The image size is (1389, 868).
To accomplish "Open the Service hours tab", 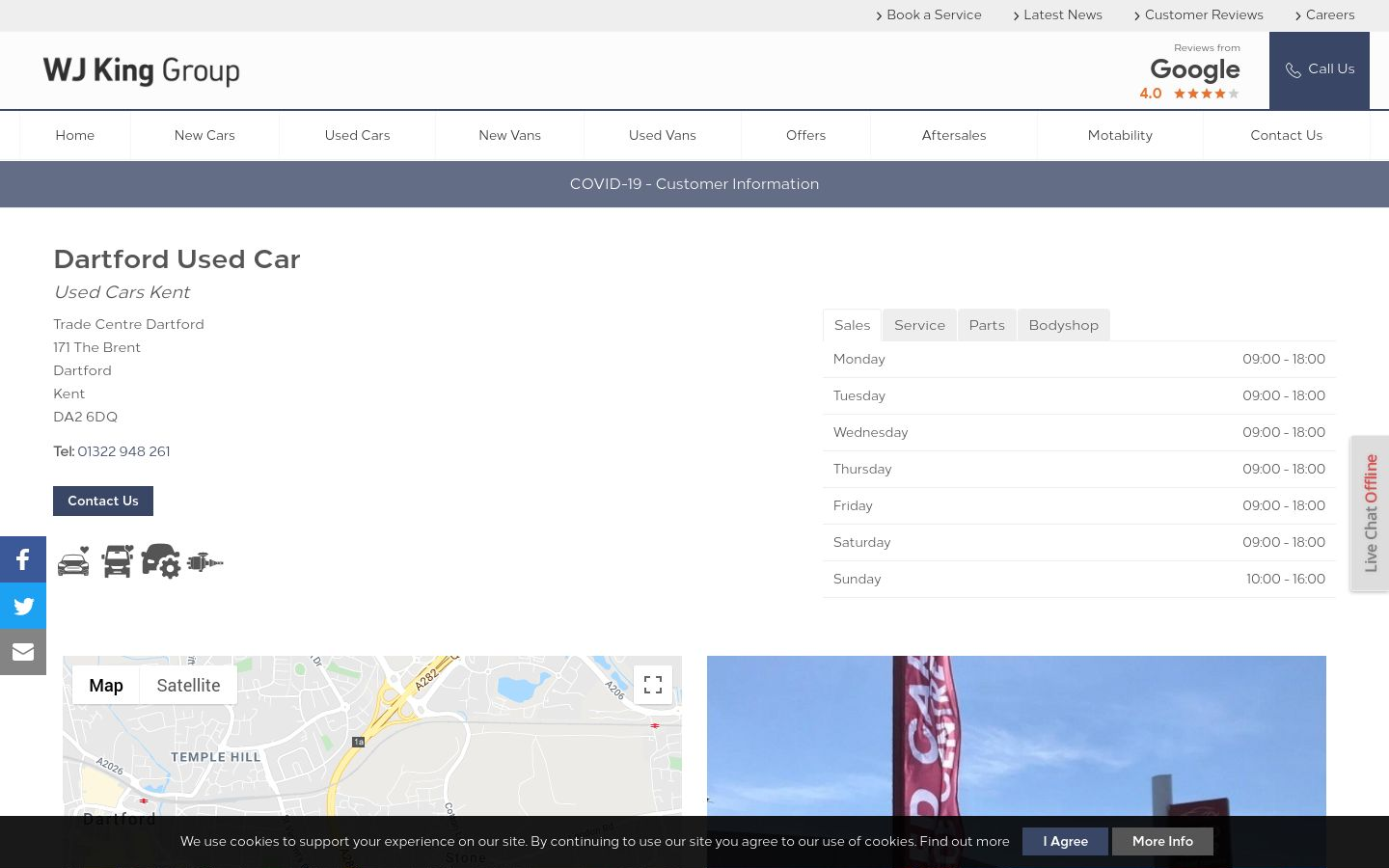I will tap(919, 325).
